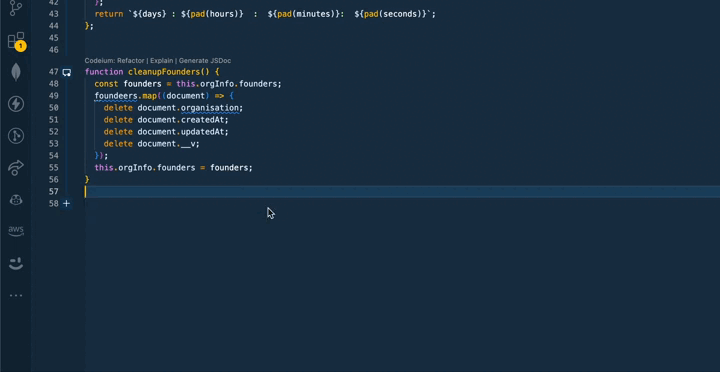Viewport: 720px width, 372px height.
Task: Click '__v' on line 53
Action: 188,144
